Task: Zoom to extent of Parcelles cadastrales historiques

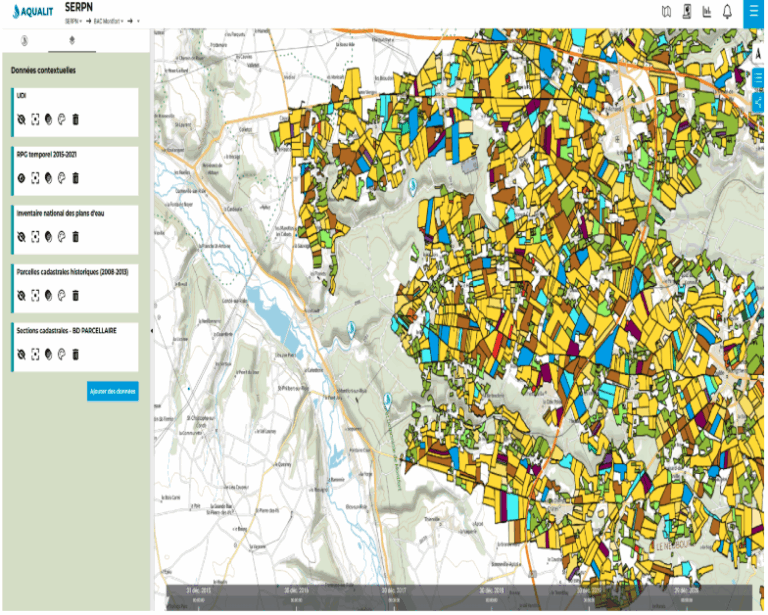Action: coord(35,295)
